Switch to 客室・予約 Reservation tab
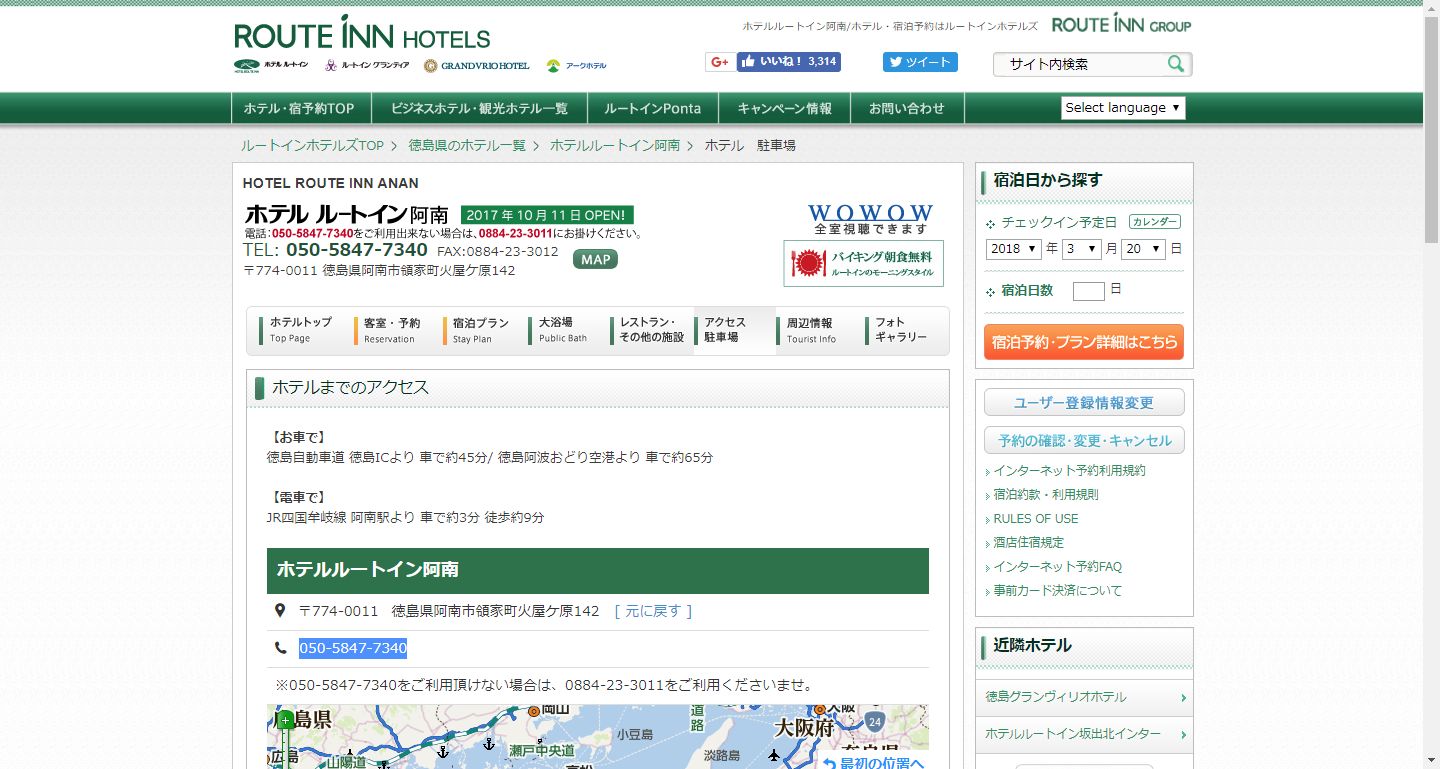The width and height of the screenshot is (1440, 769). 391,331
